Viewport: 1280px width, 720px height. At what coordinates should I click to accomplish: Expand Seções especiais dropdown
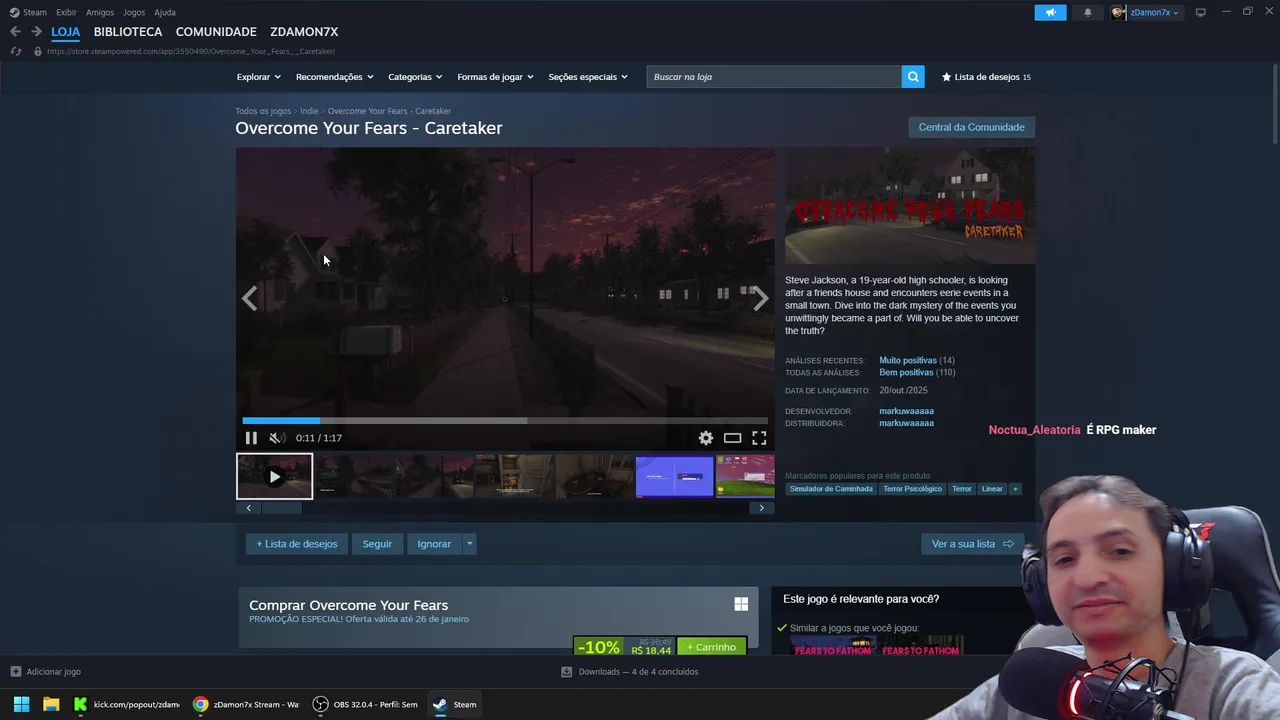[588, 77]
